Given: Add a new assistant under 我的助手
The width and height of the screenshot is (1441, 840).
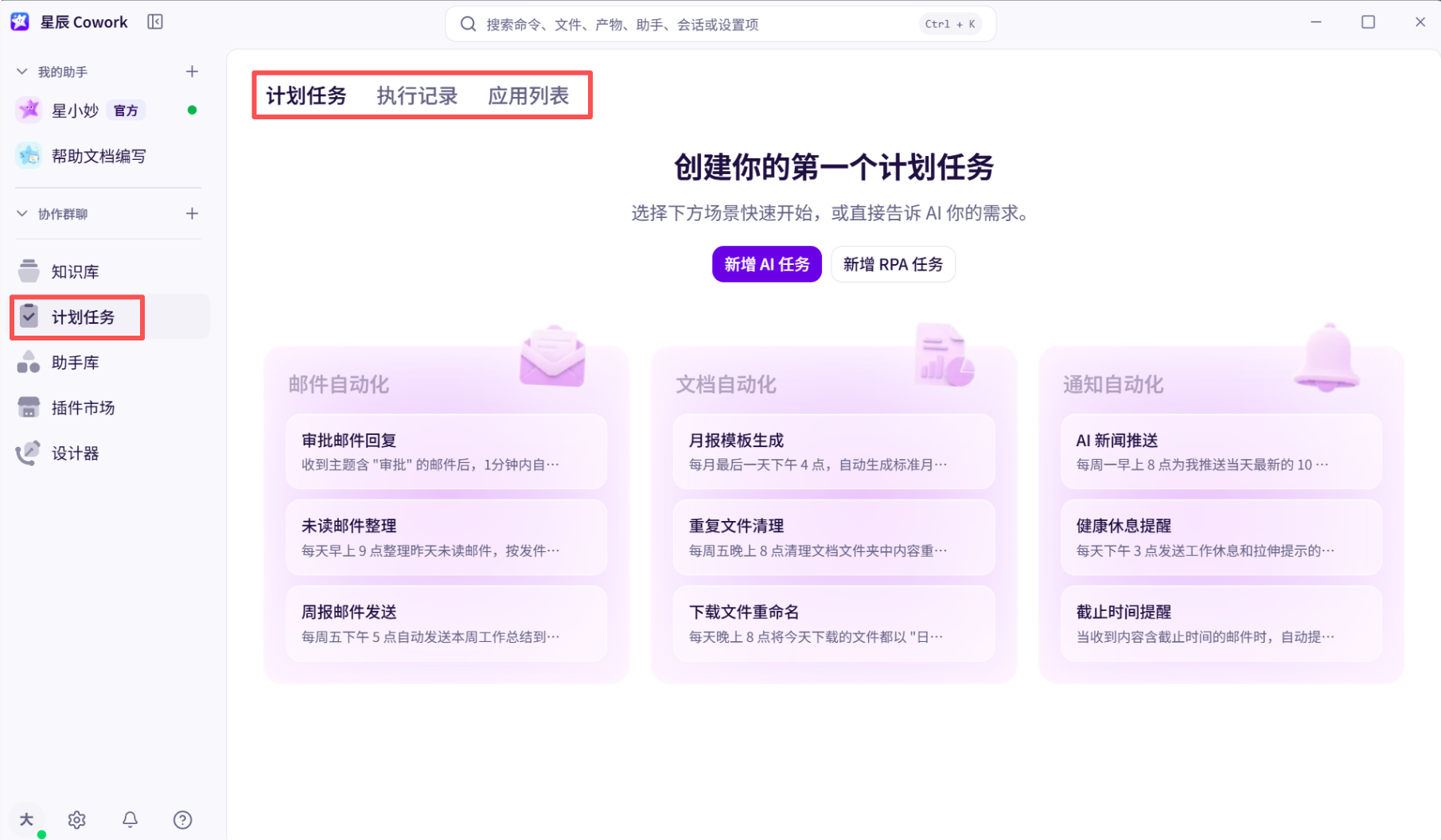Looking at the screenshot, I should click(x=192, y=72).
